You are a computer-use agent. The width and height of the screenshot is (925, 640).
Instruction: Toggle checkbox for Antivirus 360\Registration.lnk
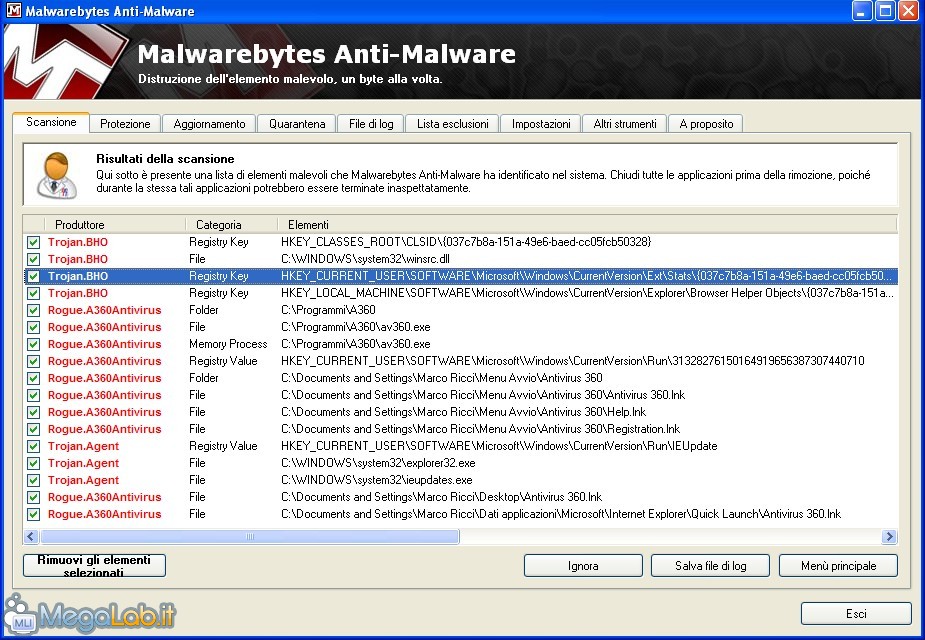pyautogui.click(x=34, y=429)
